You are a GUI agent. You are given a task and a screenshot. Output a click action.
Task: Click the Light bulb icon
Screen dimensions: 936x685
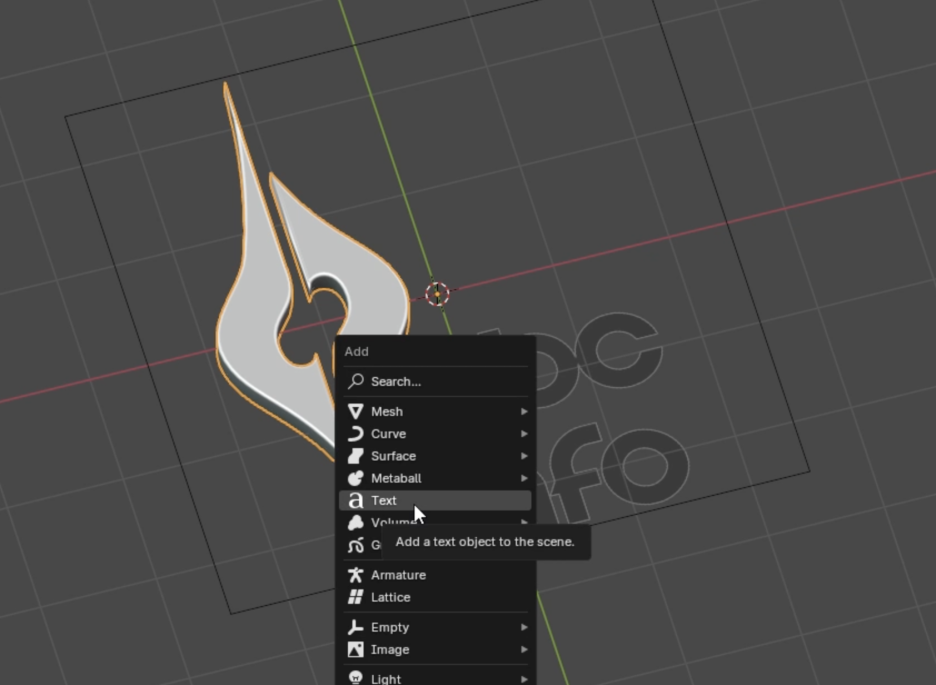(x=356, y=678)
